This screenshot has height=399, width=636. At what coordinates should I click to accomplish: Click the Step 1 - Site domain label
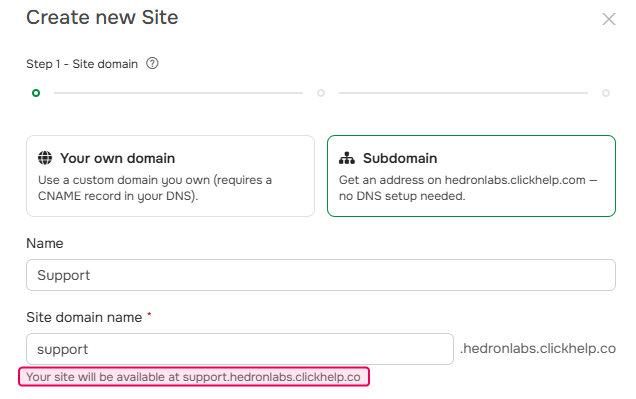82,64
